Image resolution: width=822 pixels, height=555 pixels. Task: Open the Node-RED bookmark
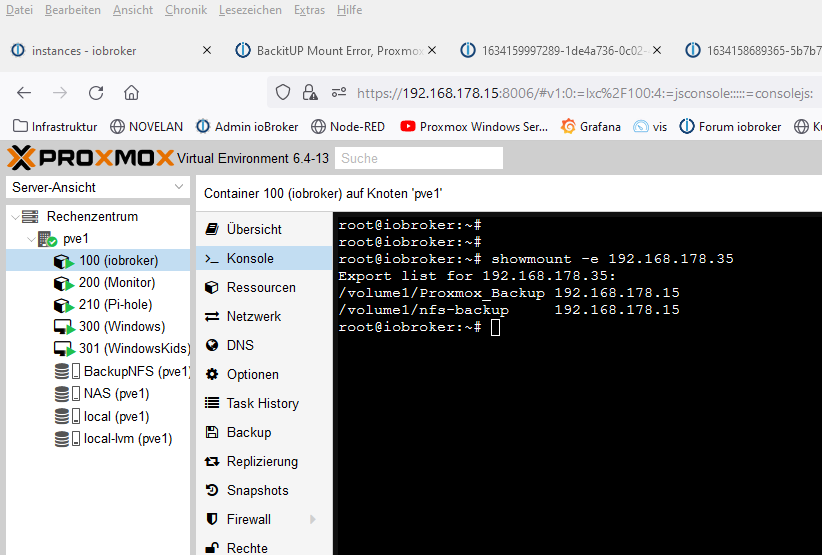pyautogui.click(x=348, y=127)
